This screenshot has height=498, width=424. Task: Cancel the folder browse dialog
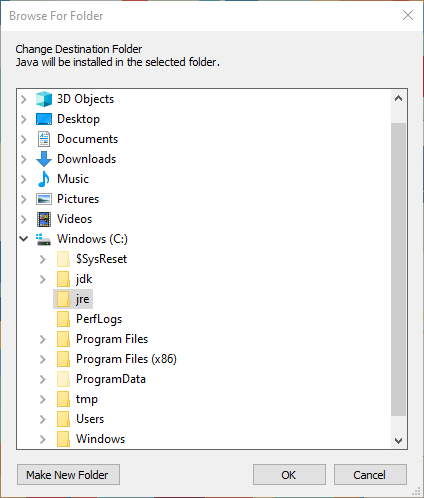(370, 475)
